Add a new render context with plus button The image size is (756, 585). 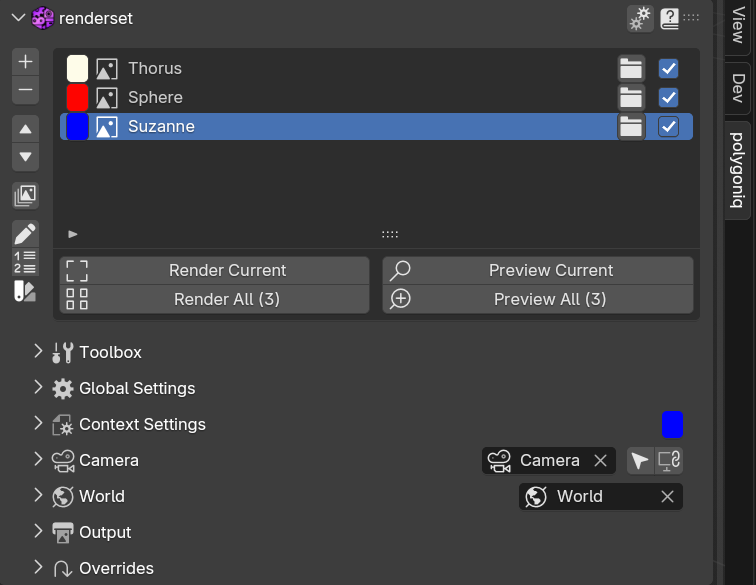pos(25,62)
